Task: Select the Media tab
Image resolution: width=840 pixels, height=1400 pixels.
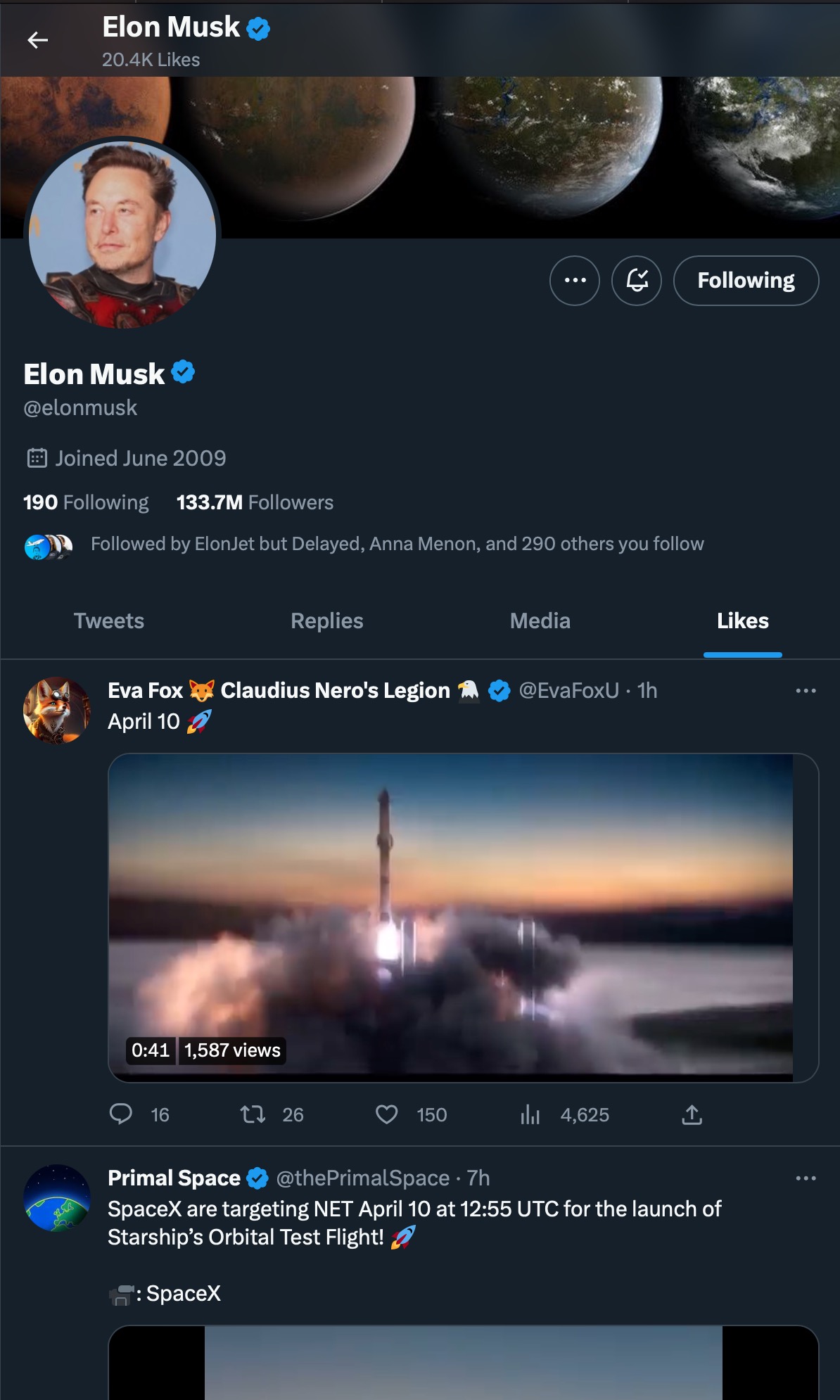Action: pos(540,621)
